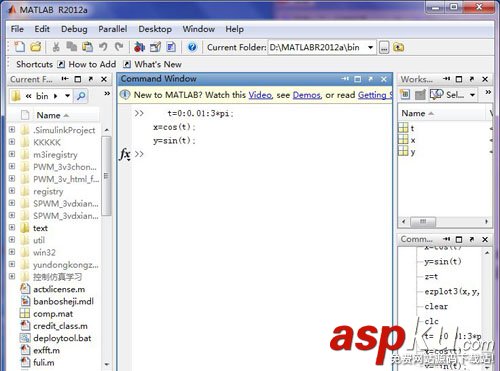Click the Workspace horizontal scrollbar thumb

point(423,221)
